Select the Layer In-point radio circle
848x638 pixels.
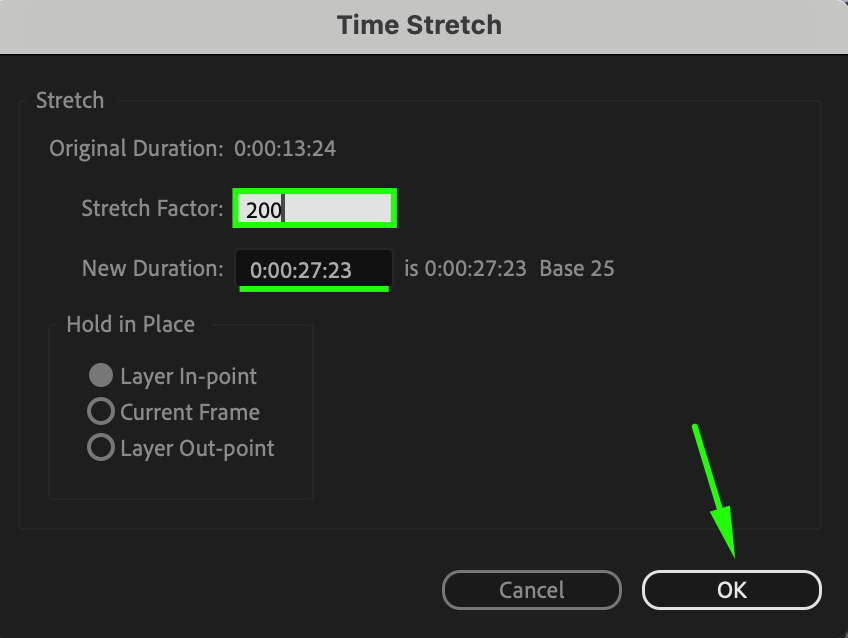[x=101, y=375]
